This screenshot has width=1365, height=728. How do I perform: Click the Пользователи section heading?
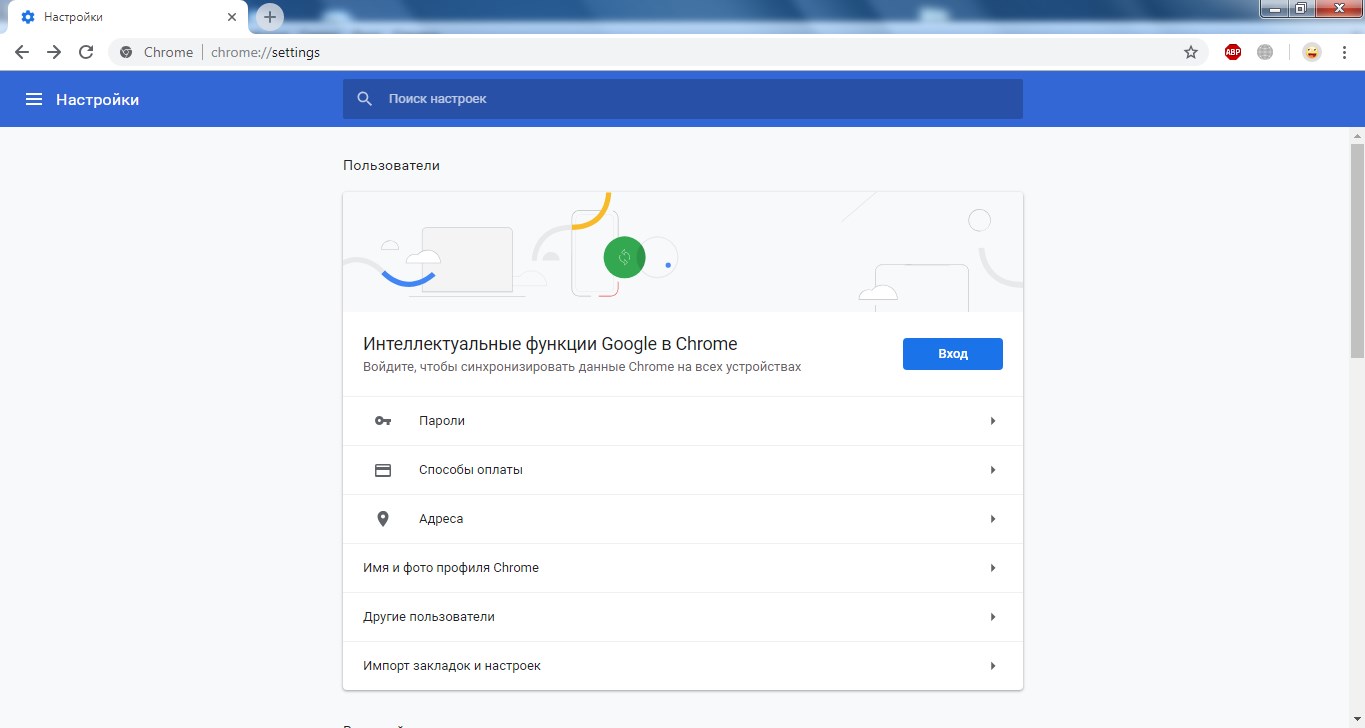pos(391,165)
